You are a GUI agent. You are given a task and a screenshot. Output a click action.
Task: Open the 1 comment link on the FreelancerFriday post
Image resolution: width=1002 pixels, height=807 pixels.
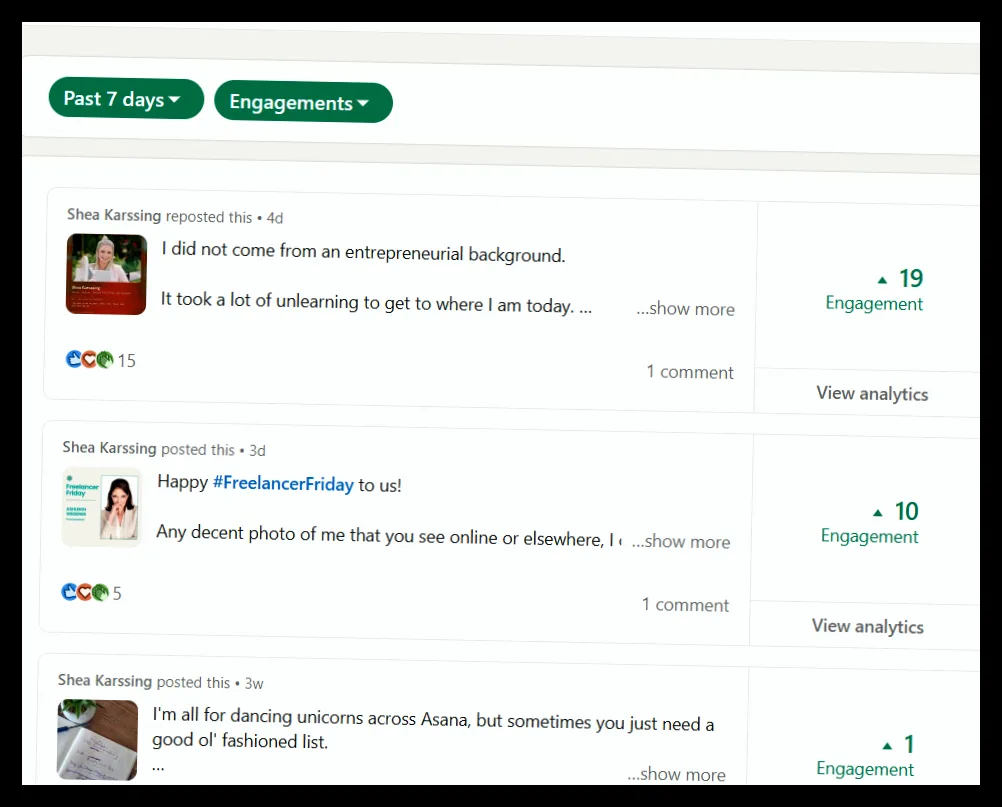point(685,604)
